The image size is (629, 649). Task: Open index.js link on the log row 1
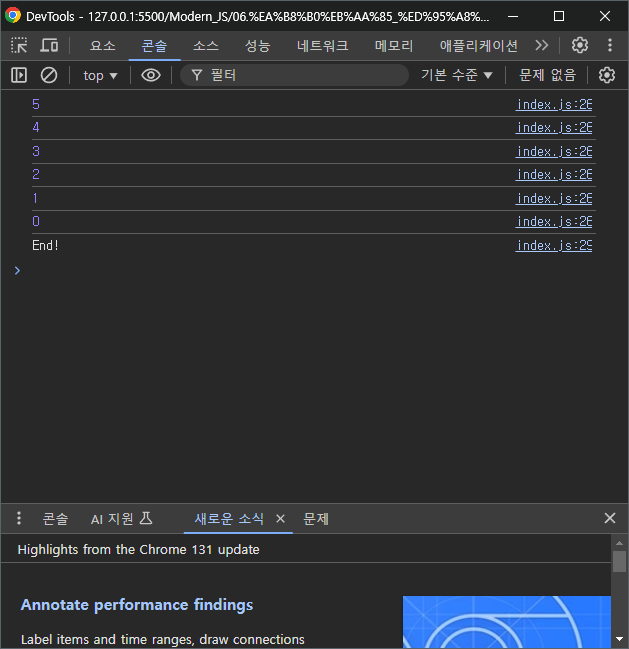(554, 199)
